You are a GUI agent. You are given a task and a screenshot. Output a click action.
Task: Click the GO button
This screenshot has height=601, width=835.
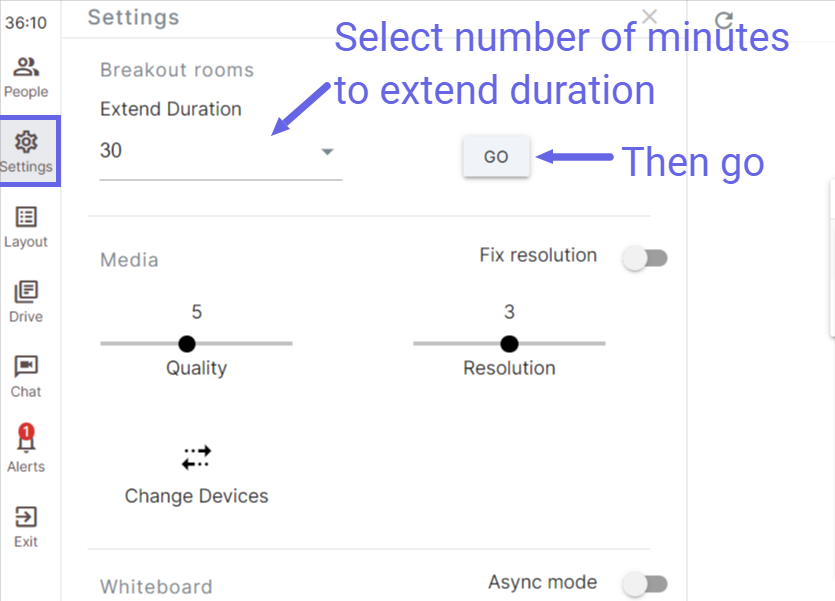pyautogui.click(x=496, y=157)
